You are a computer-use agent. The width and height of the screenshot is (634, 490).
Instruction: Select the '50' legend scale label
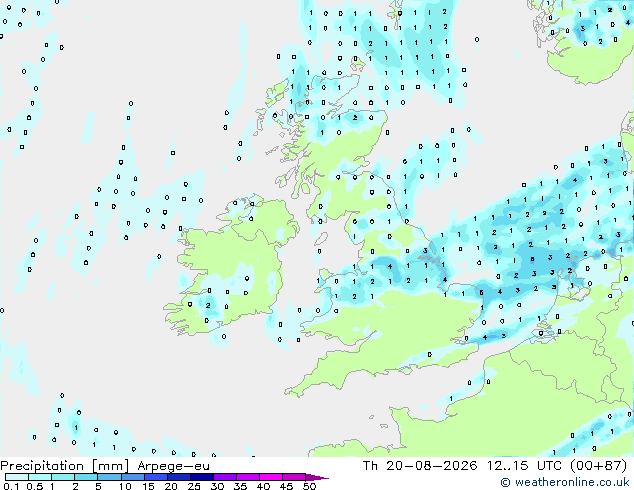(309, 486)
